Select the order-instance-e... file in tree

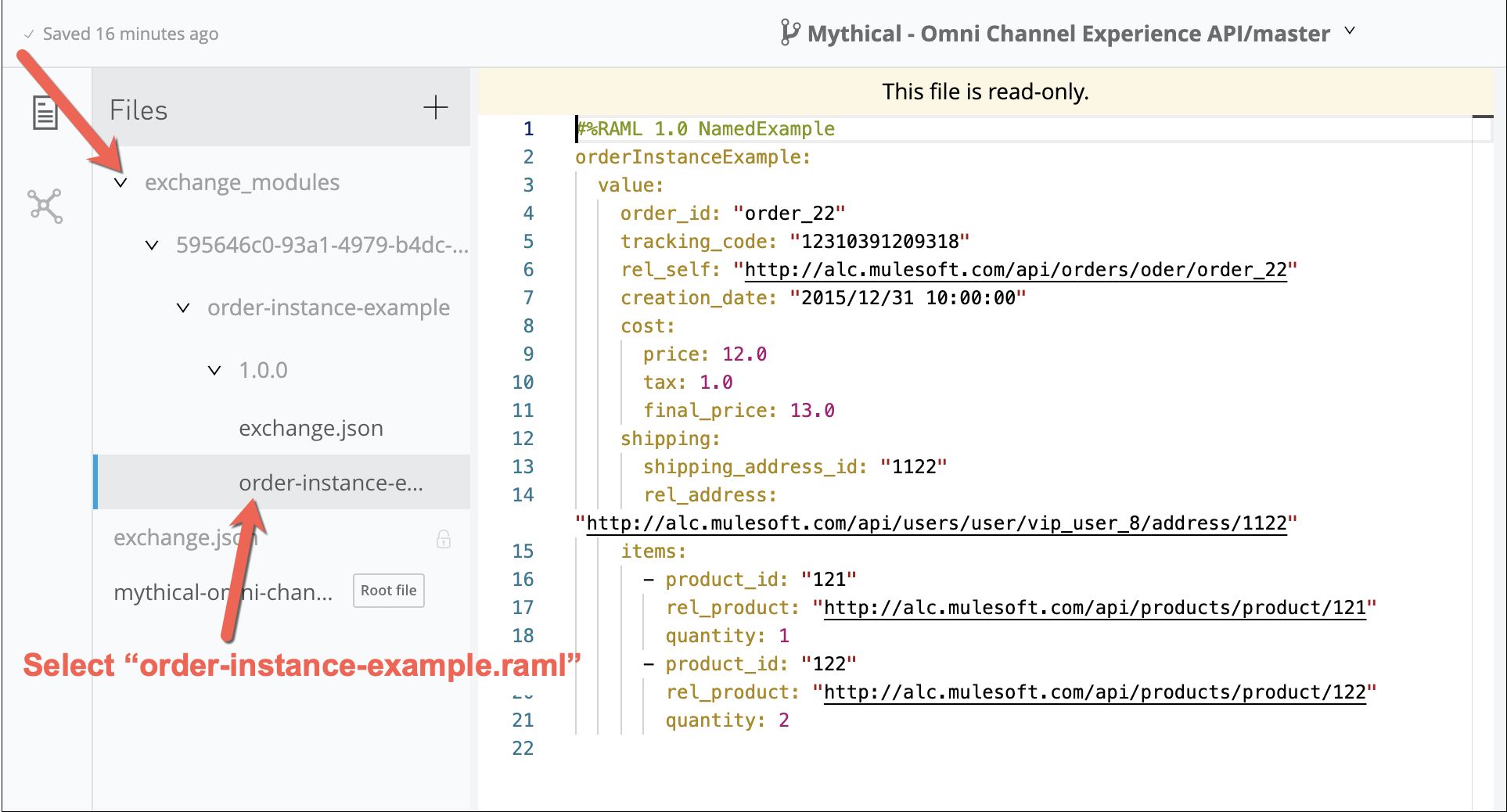tap(330, 483)
